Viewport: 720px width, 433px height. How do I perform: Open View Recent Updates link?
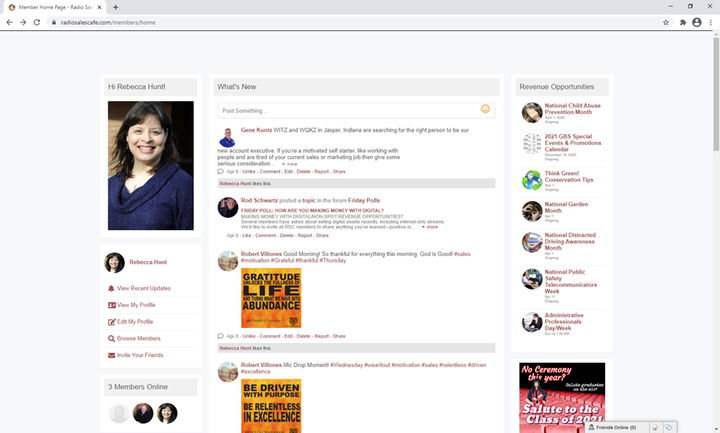coord(144,288)
